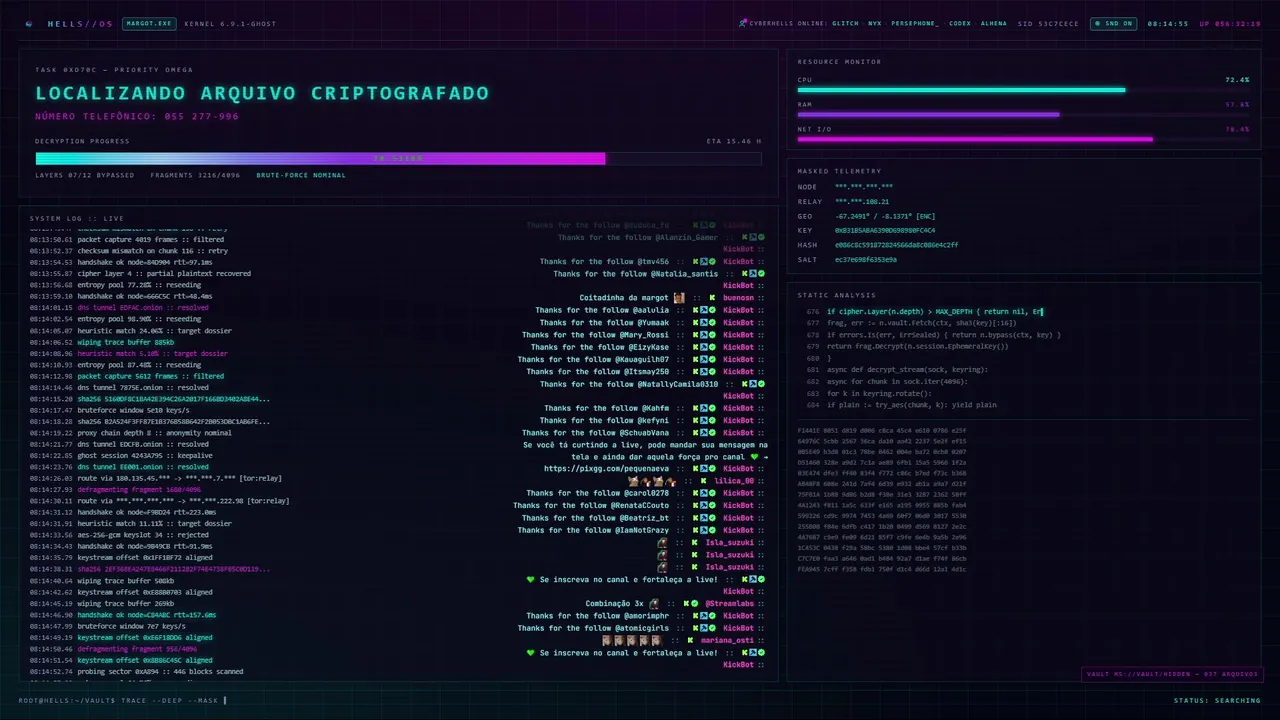
Task: Click the CPU usage bar
Action: point(1023,90)
